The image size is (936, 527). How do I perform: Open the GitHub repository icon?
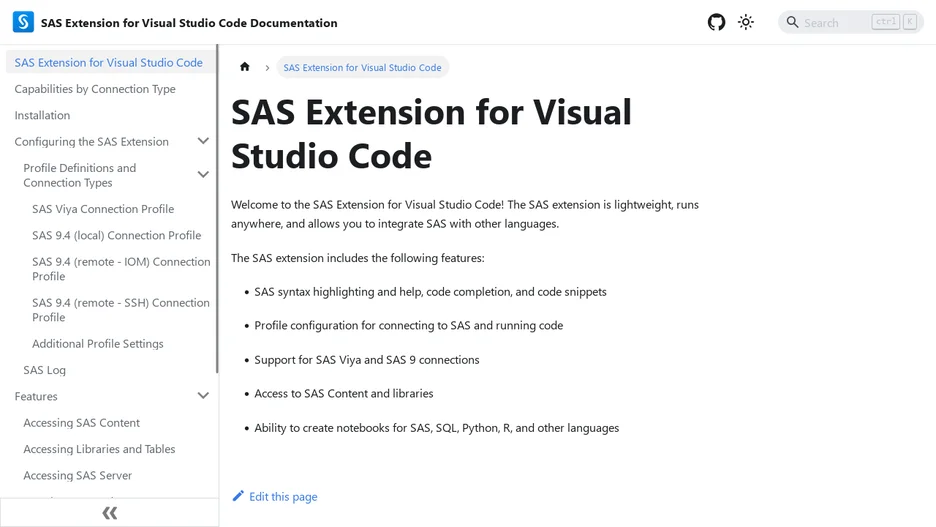(x=716, y=22)
